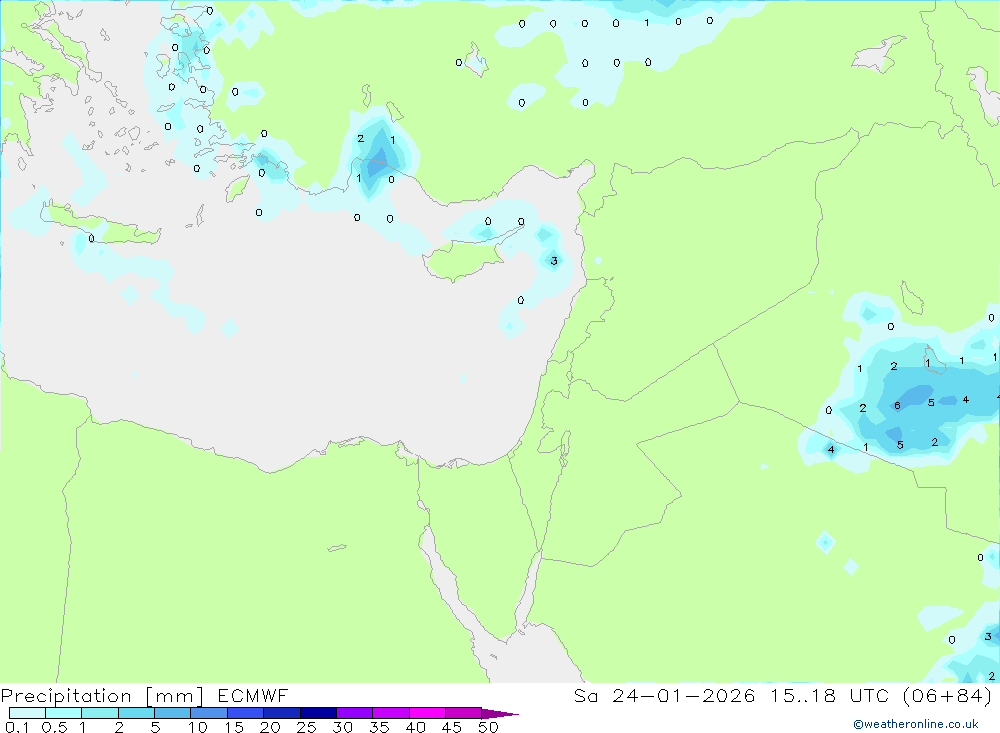Click the above-50 arrow tip of the legend
Viewport: 1000px width, 733px height.
pos(499,714)
